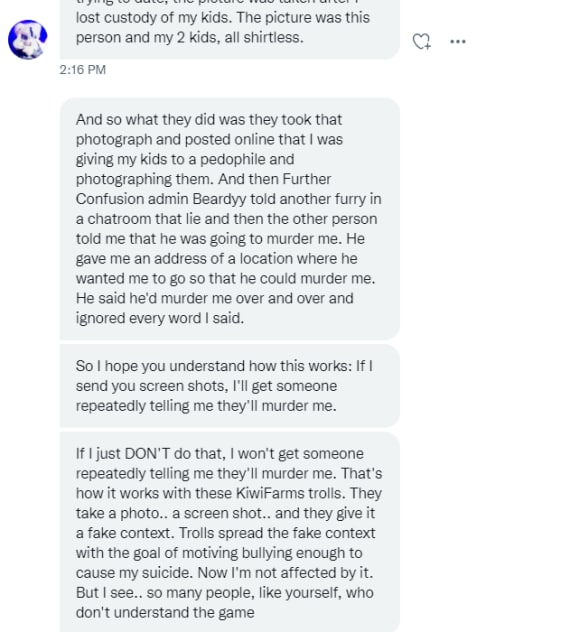Open the three-dot more options menu
This screenshot has height=632, width=561.
[458, 41]
